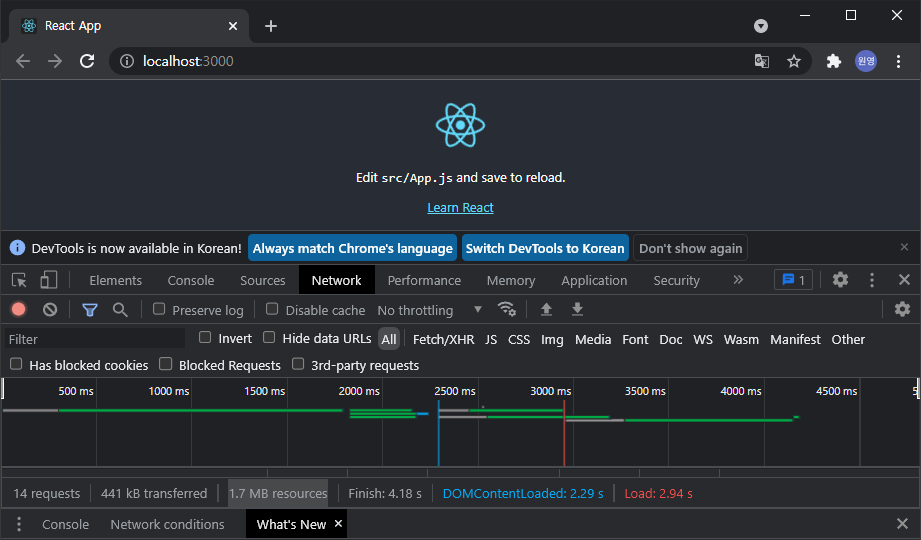
Task: Close the React App tab
Action: pyautogui.click(x=233, y=26)
